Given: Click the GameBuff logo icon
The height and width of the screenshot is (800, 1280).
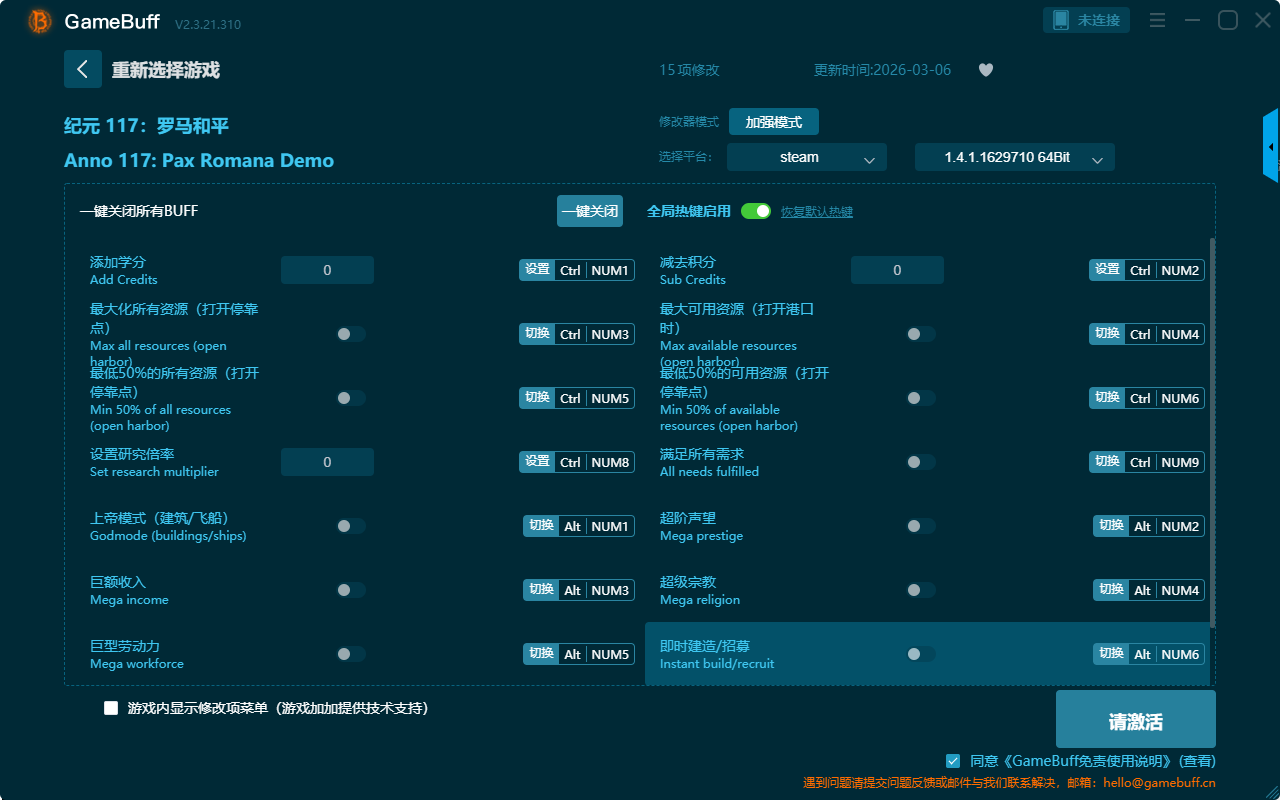Looking at the screenshot, I should coord(40,21).
